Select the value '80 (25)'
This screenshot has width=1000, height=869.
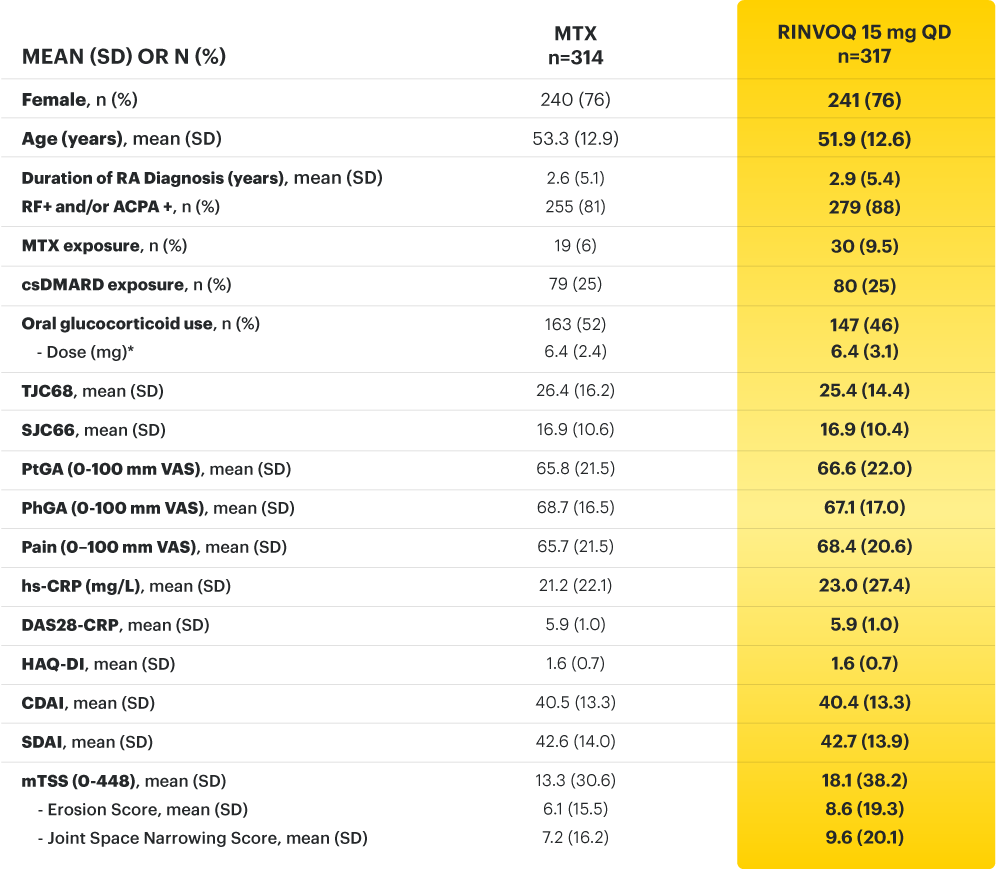tap(864, 286)
